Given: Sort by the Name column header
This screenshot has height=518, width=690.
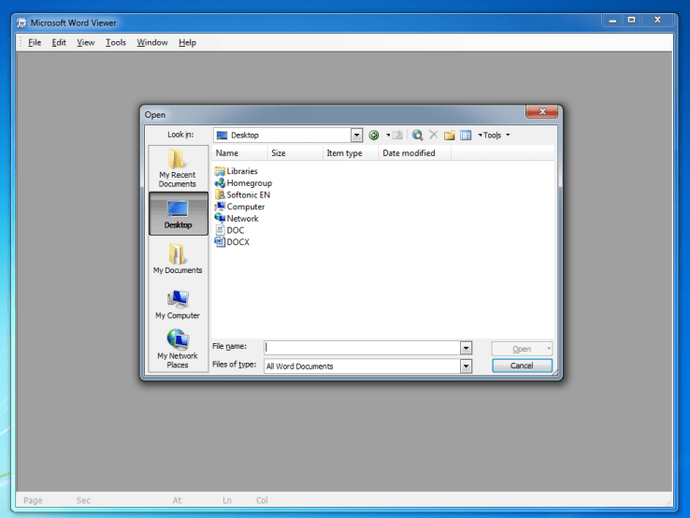Looking at the screenshot, I should tap(240, 153).
